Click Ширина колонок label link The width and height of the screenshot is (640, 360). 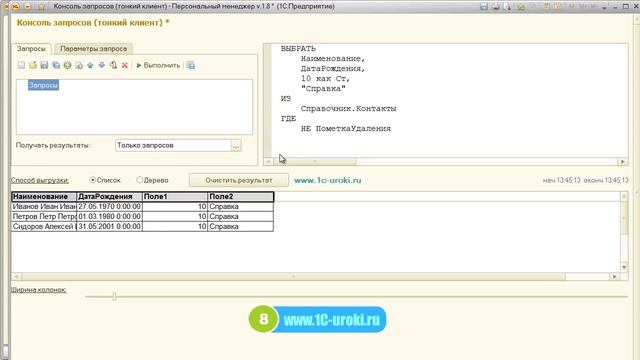tap(38, 290)
